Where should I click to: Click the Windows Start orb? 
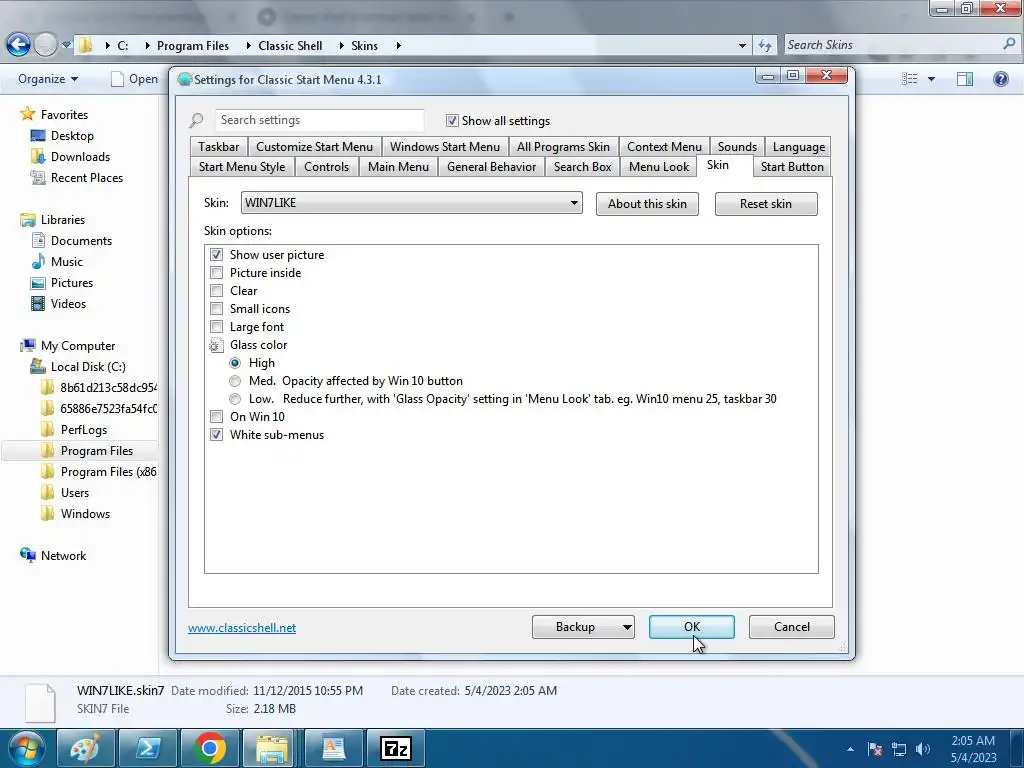point(26,748)
